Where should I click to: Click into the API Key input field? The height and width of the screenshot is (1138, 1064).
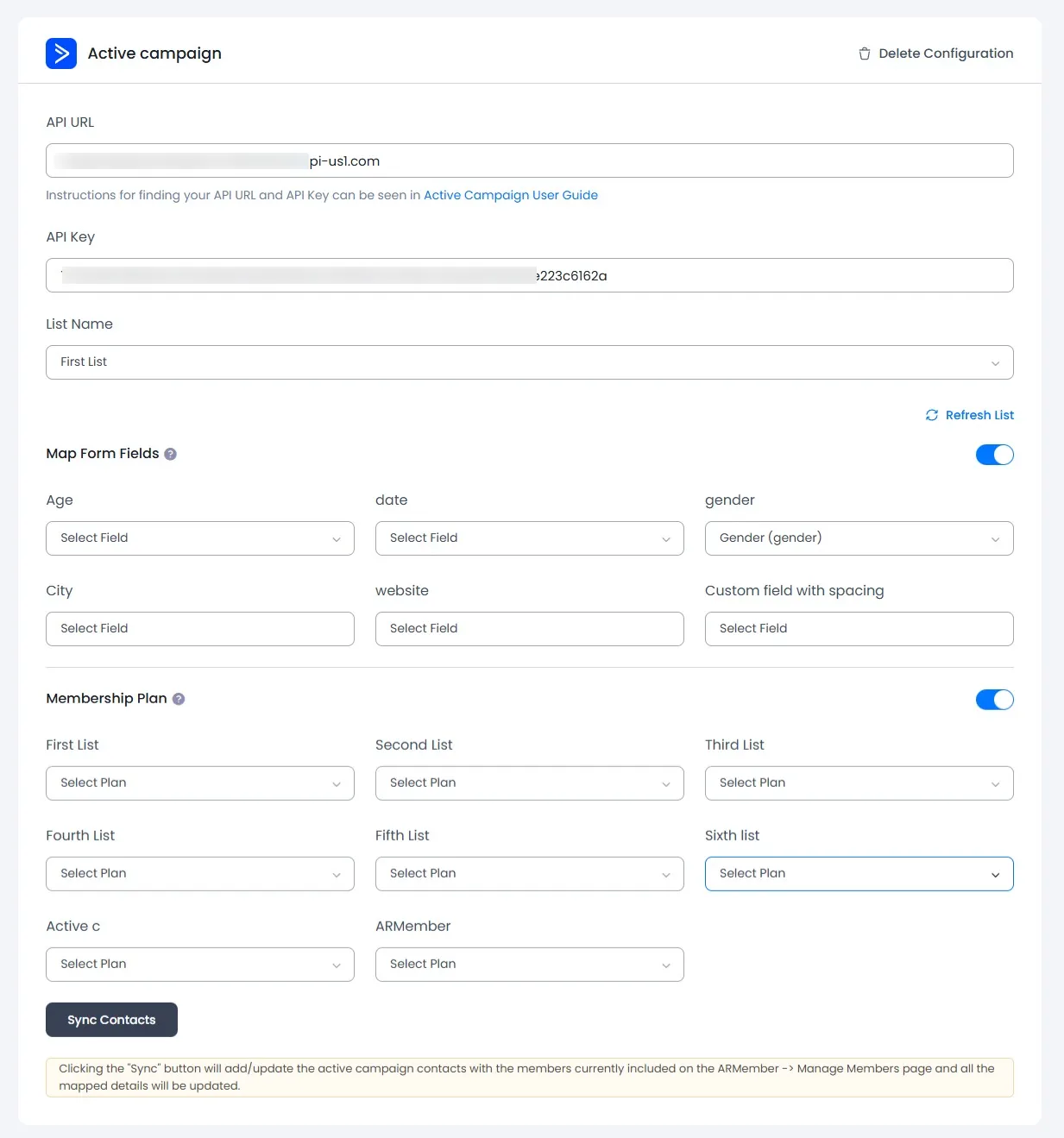pos(530,275)
